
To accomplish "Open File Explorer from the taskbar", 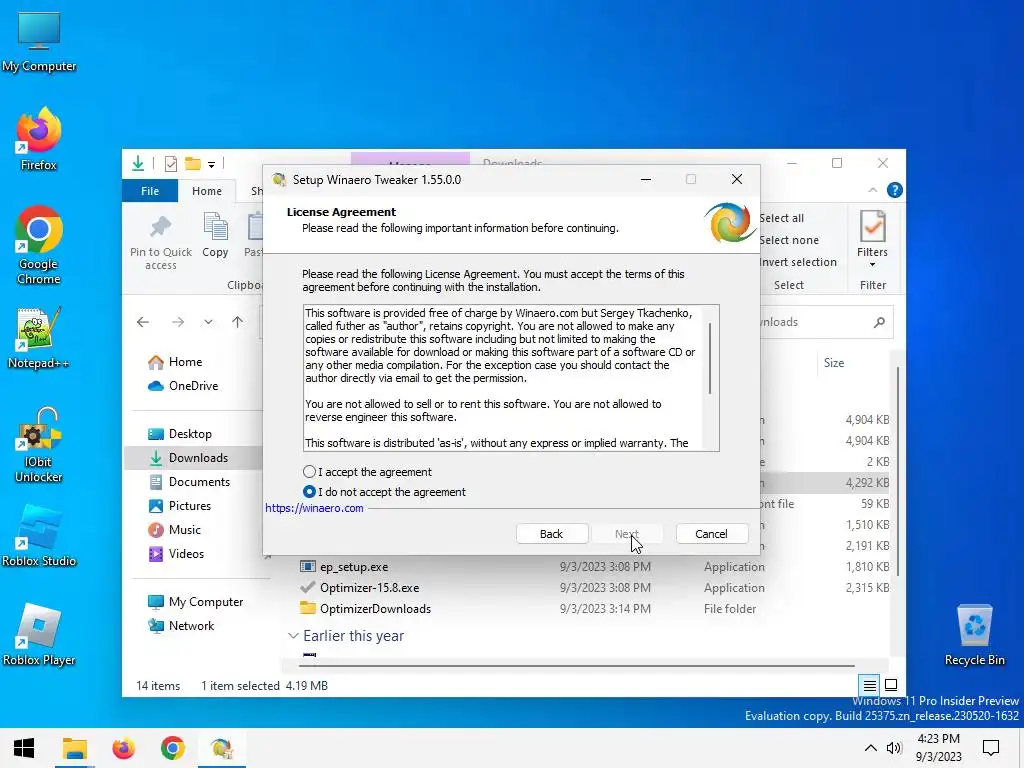I will [x=74, y=748].
